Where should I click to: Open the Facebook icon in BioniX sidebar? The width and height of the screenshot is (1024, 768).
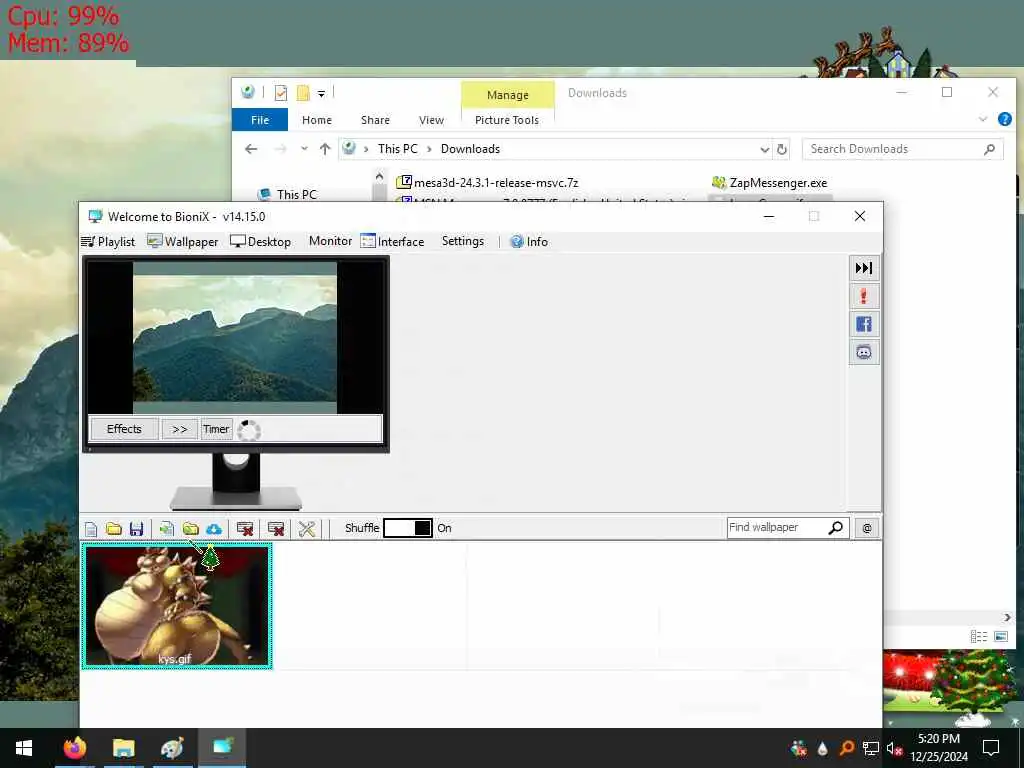tap(863, 324)
